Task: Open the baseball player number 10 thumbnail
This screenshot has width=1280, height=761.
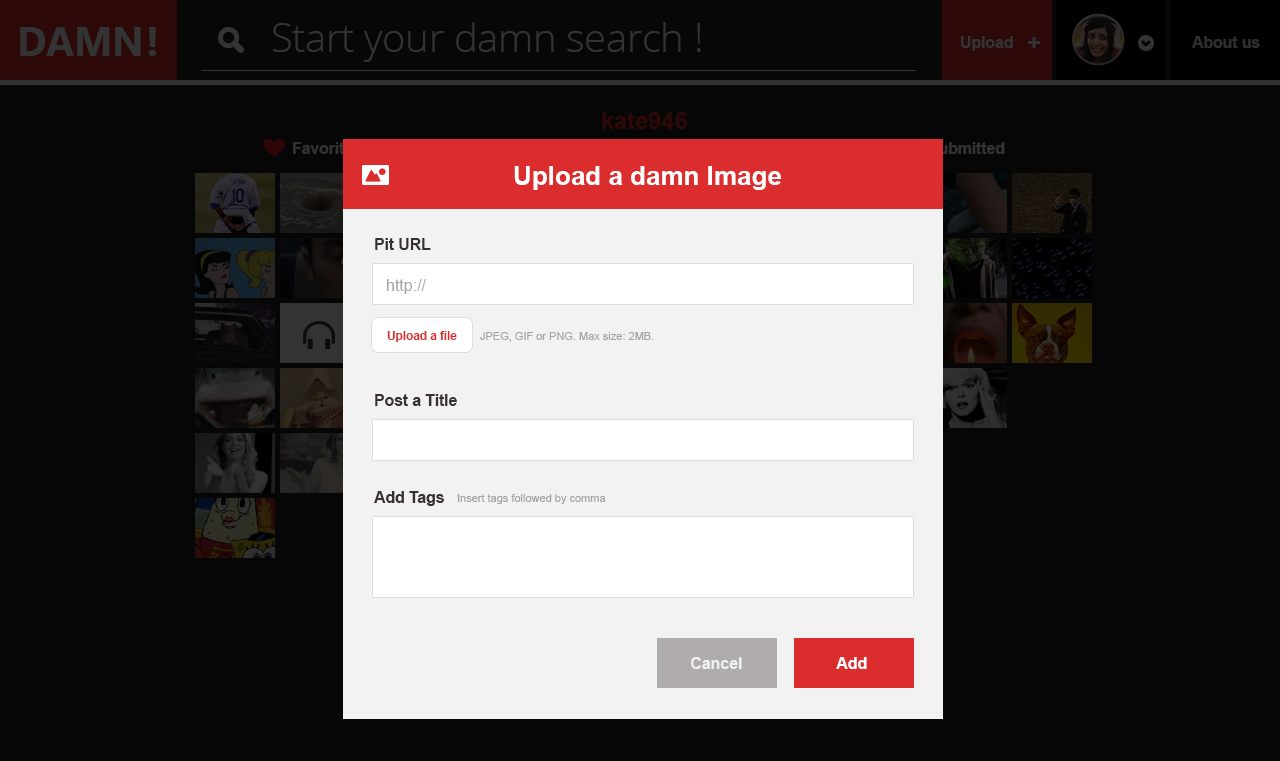Action: click(x=235, y=203)
